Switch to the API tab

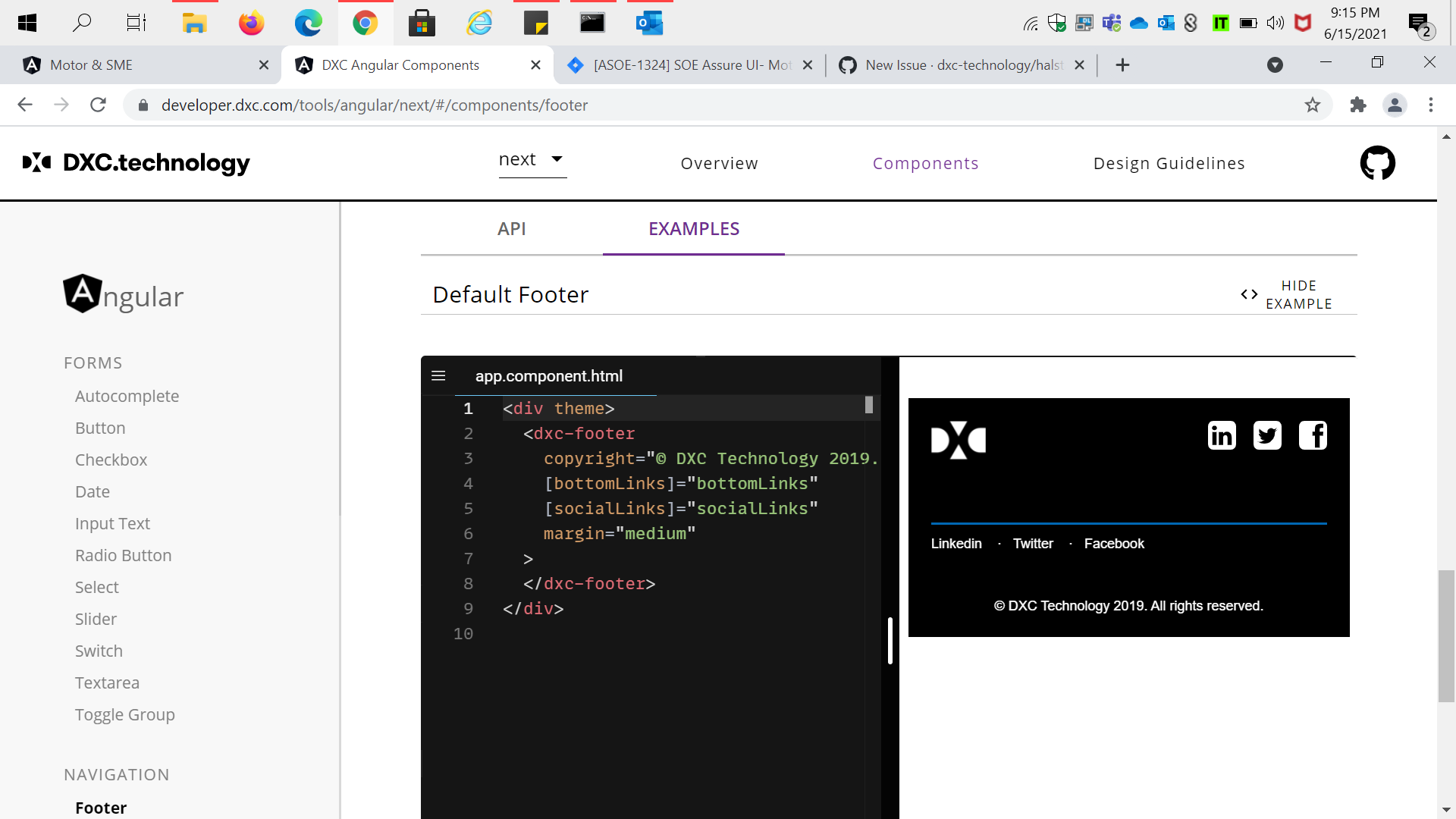512,228
